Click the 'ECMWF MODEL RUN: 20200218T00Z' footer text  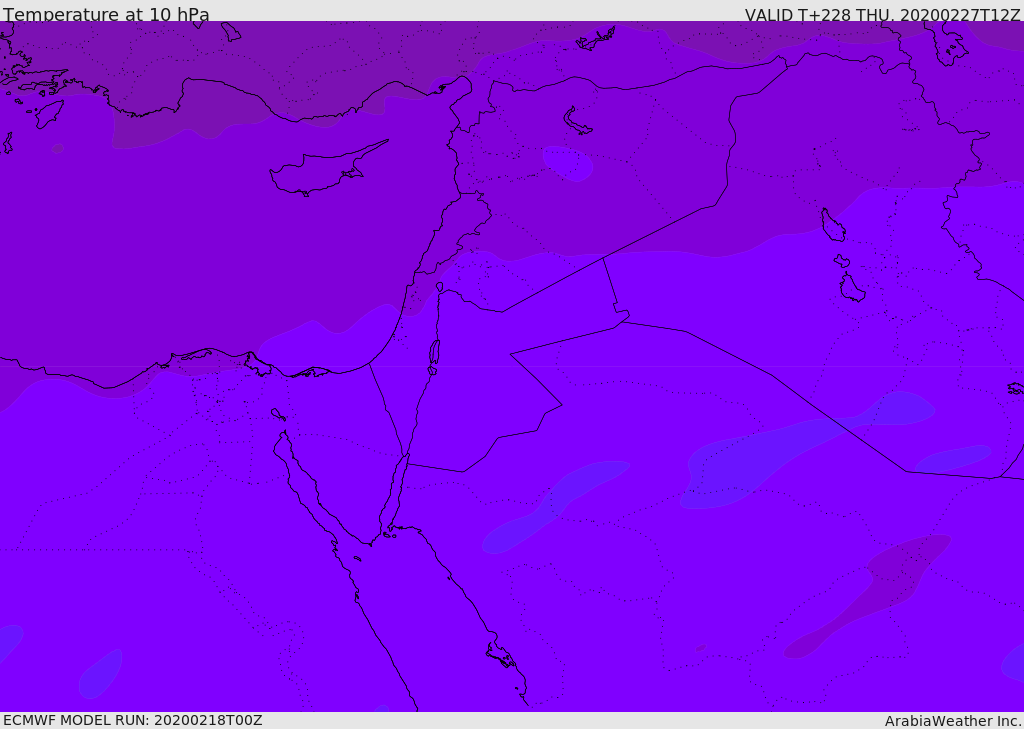click(133, 720)
